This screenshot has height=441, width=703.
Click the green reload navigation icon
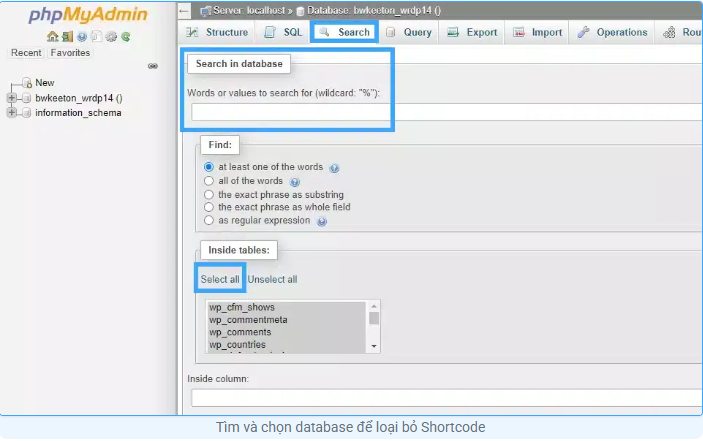point(126,36)
